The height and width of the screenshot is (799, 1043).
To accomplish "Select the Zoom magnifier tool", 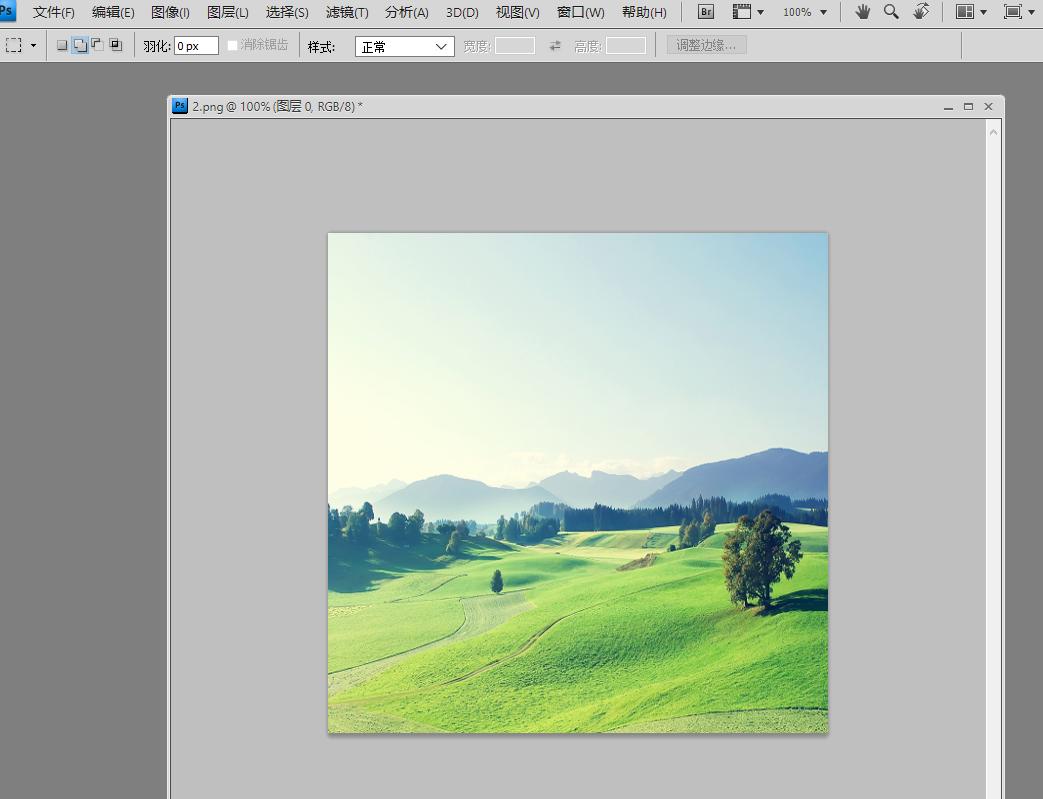I will pyautogui.click(x=891, y=12).
